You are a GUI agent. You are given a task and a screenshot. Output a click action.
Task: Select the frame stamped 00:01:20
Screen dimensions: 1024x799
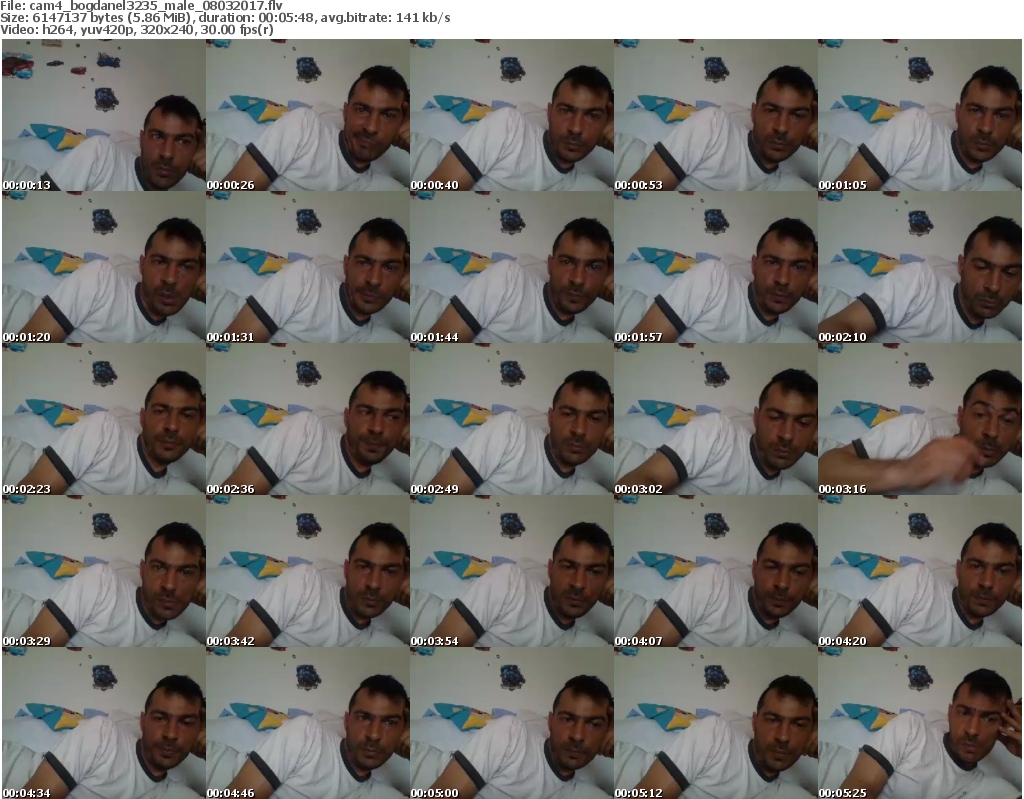pos(104,267)
